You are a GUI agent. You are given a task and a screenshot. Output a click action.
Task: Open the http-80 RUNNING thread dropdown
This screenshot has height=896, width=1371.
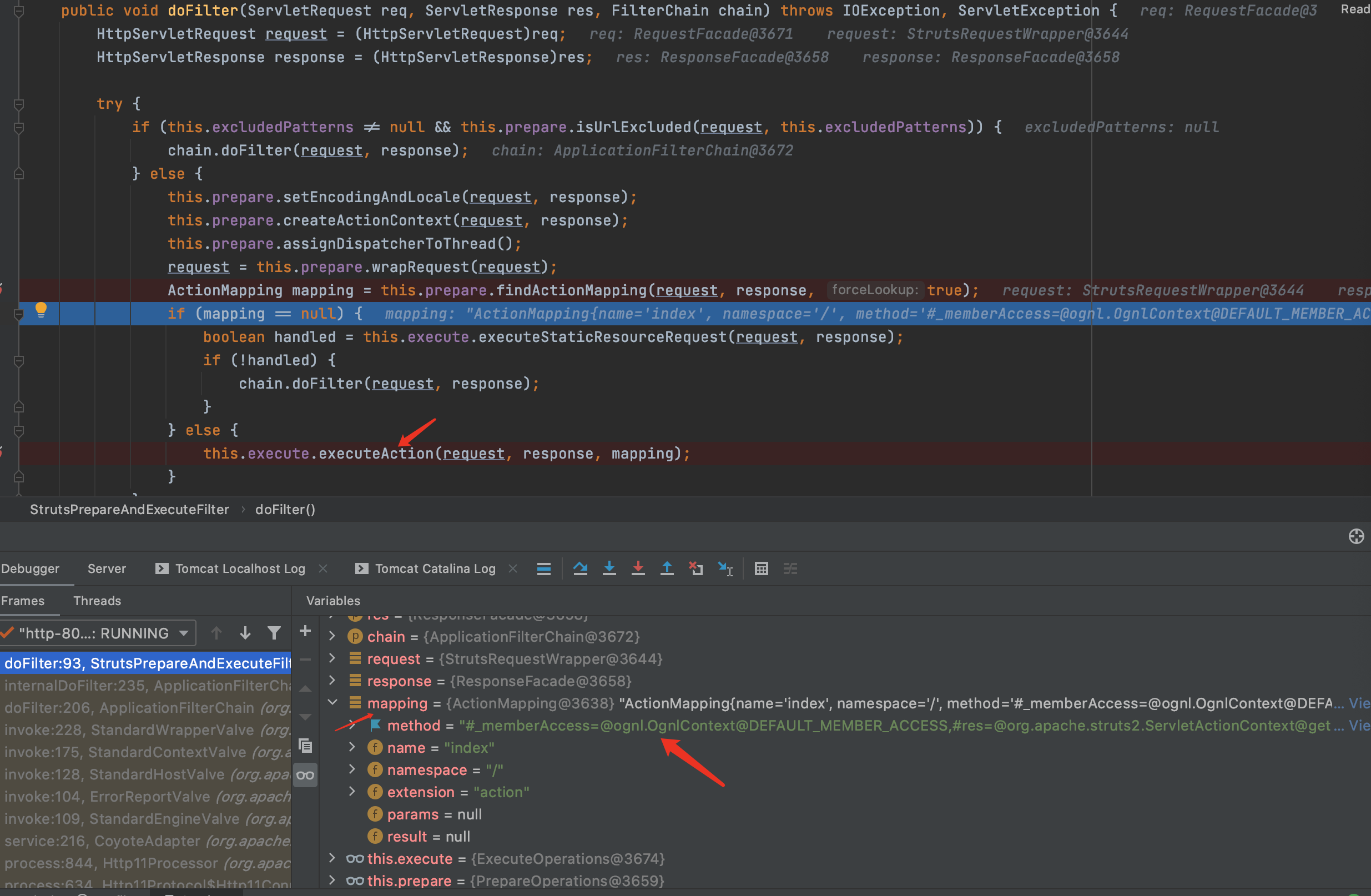point(98,633)
